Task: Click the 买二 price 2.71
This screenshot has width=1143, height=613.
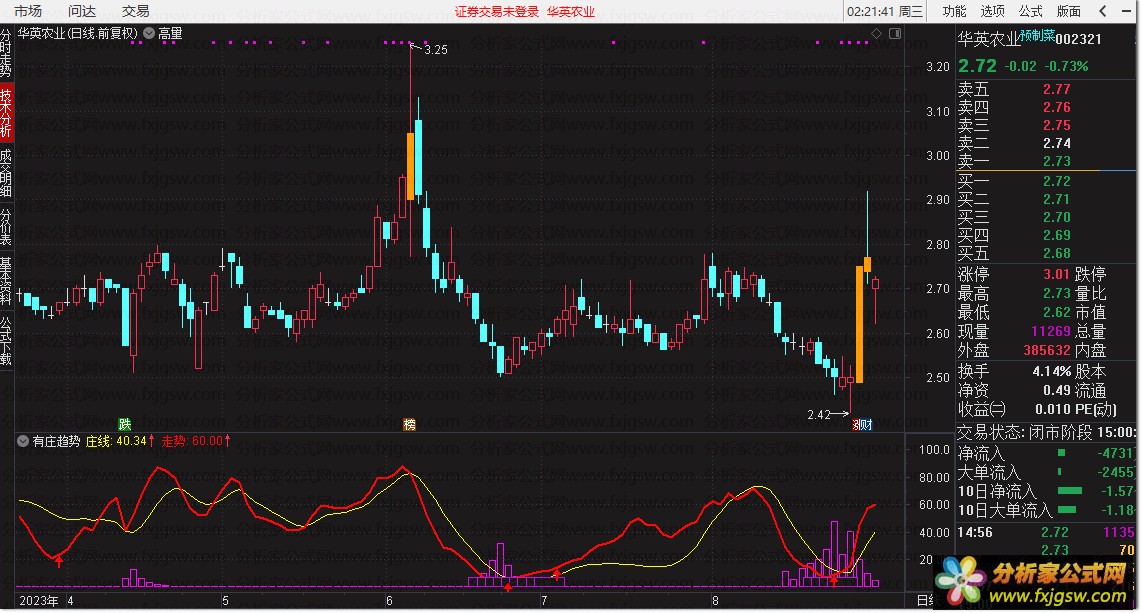Action: pyautogui.click(x=1056, y=199)
